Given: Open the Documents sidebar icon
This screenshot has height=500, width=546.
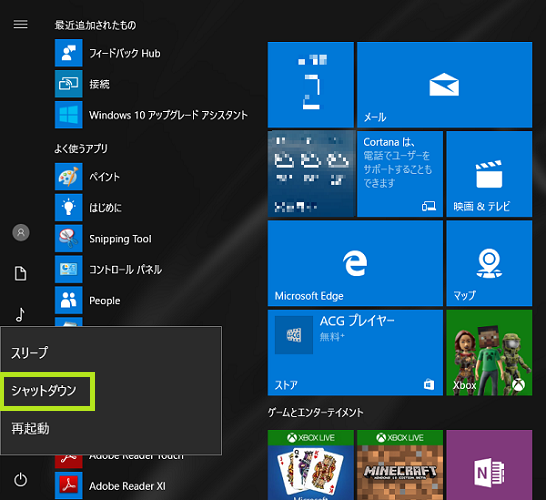Looking at the screenshot, I should 21,274.
